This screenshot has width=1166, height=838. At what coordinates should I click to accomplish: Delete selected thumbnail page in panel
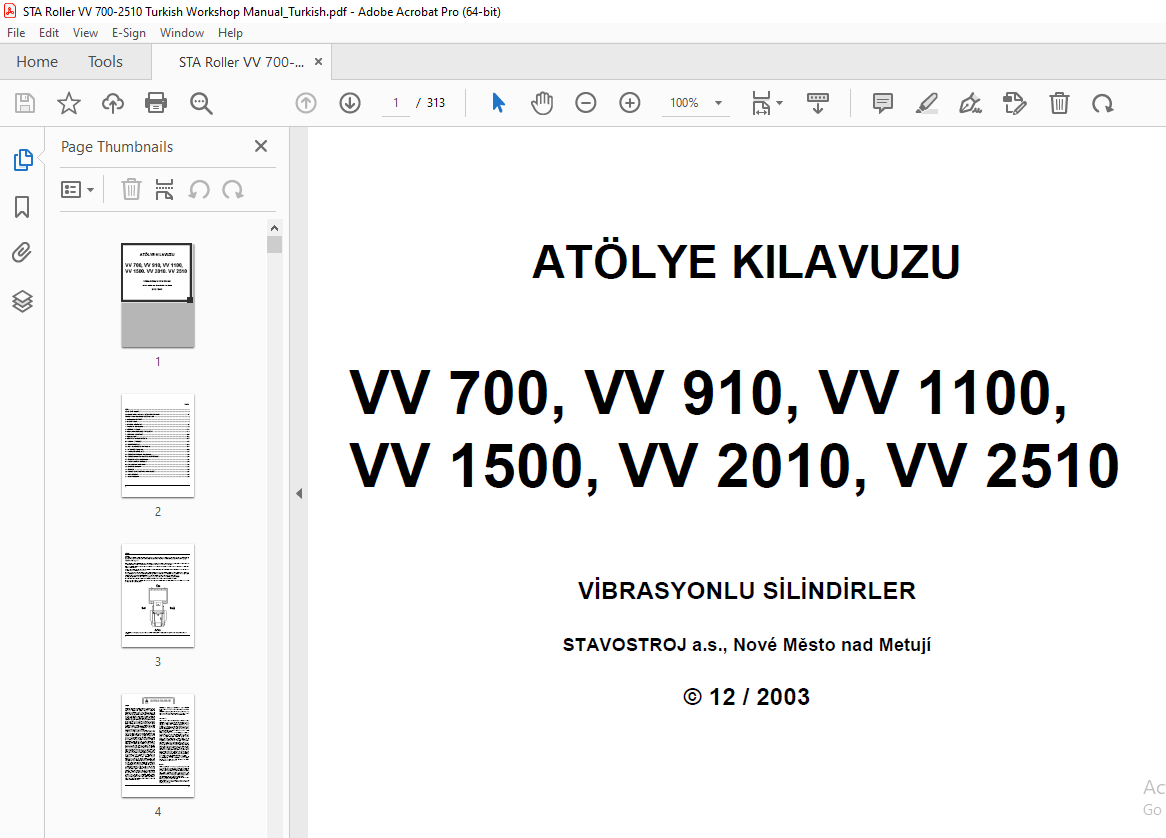131,190
